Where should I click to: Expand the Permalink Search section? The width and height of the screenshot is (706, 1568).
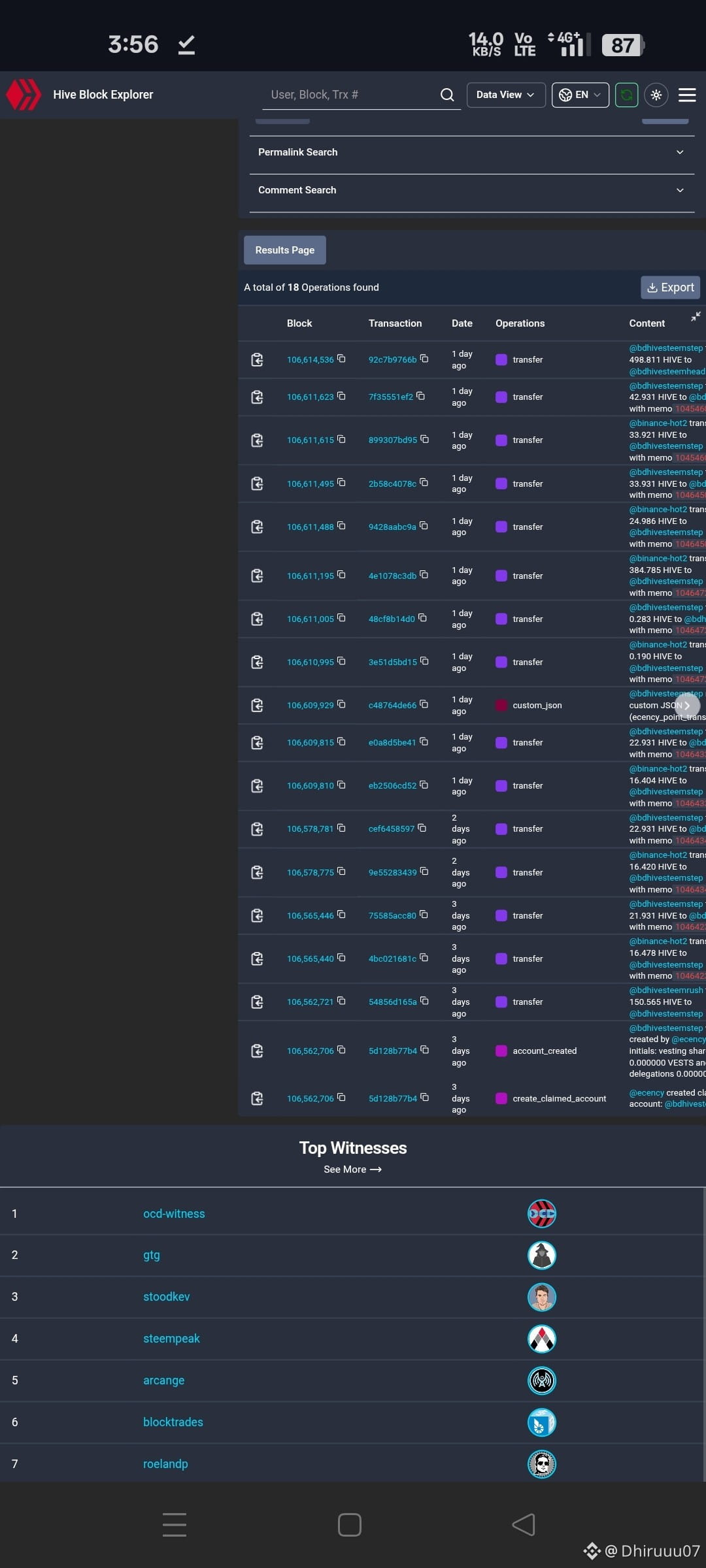point(471,152)
